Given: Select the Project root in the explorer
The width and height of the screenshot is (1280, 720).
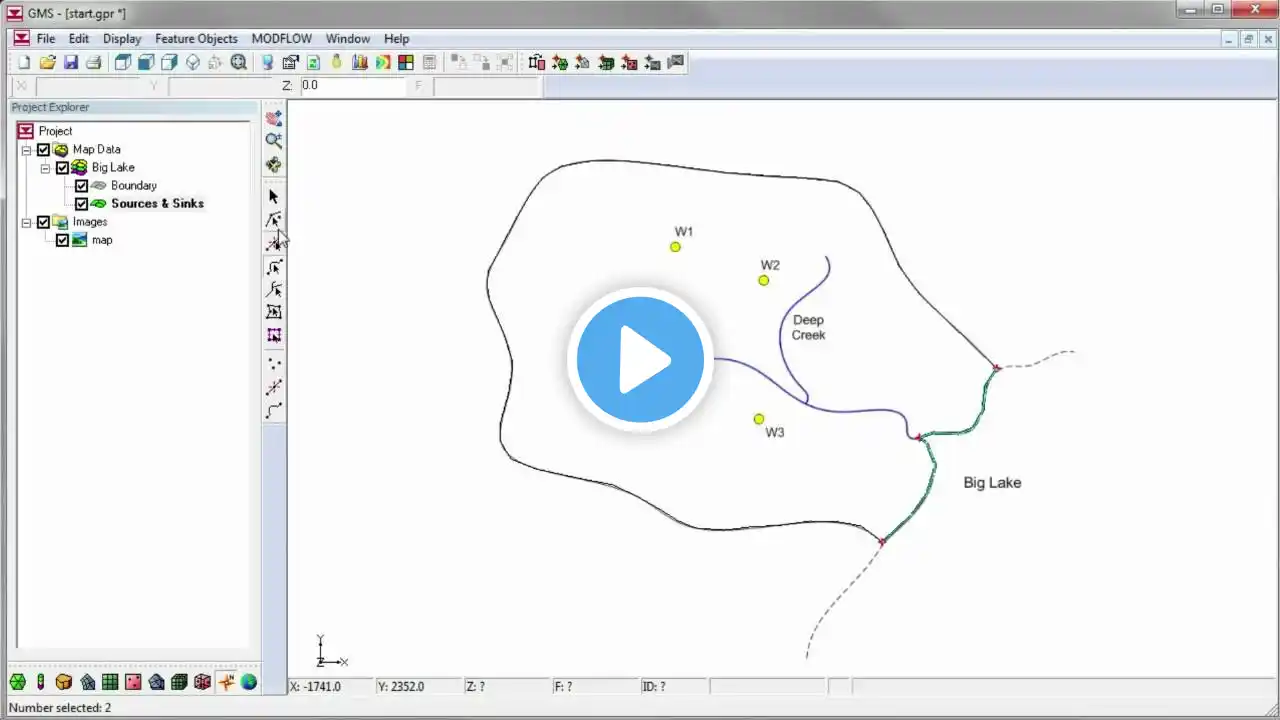Looking at the screenshot, I should [x=55, y=131].
